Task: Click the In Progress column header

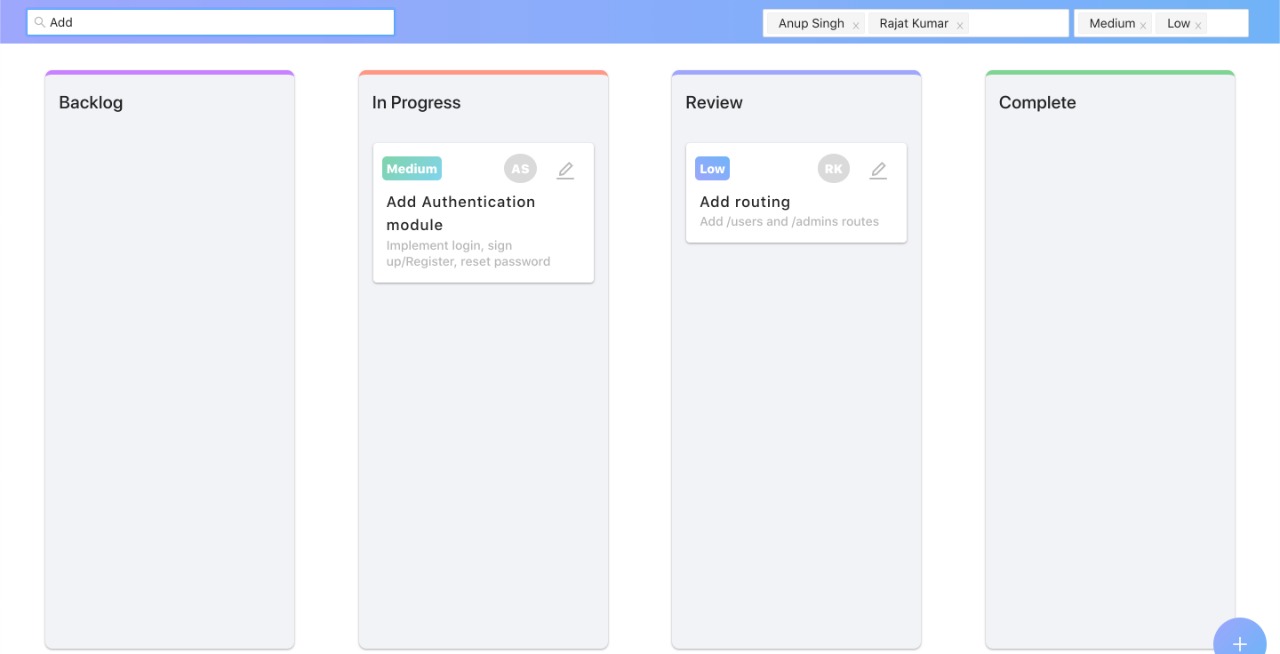Action: pos(415,102)
